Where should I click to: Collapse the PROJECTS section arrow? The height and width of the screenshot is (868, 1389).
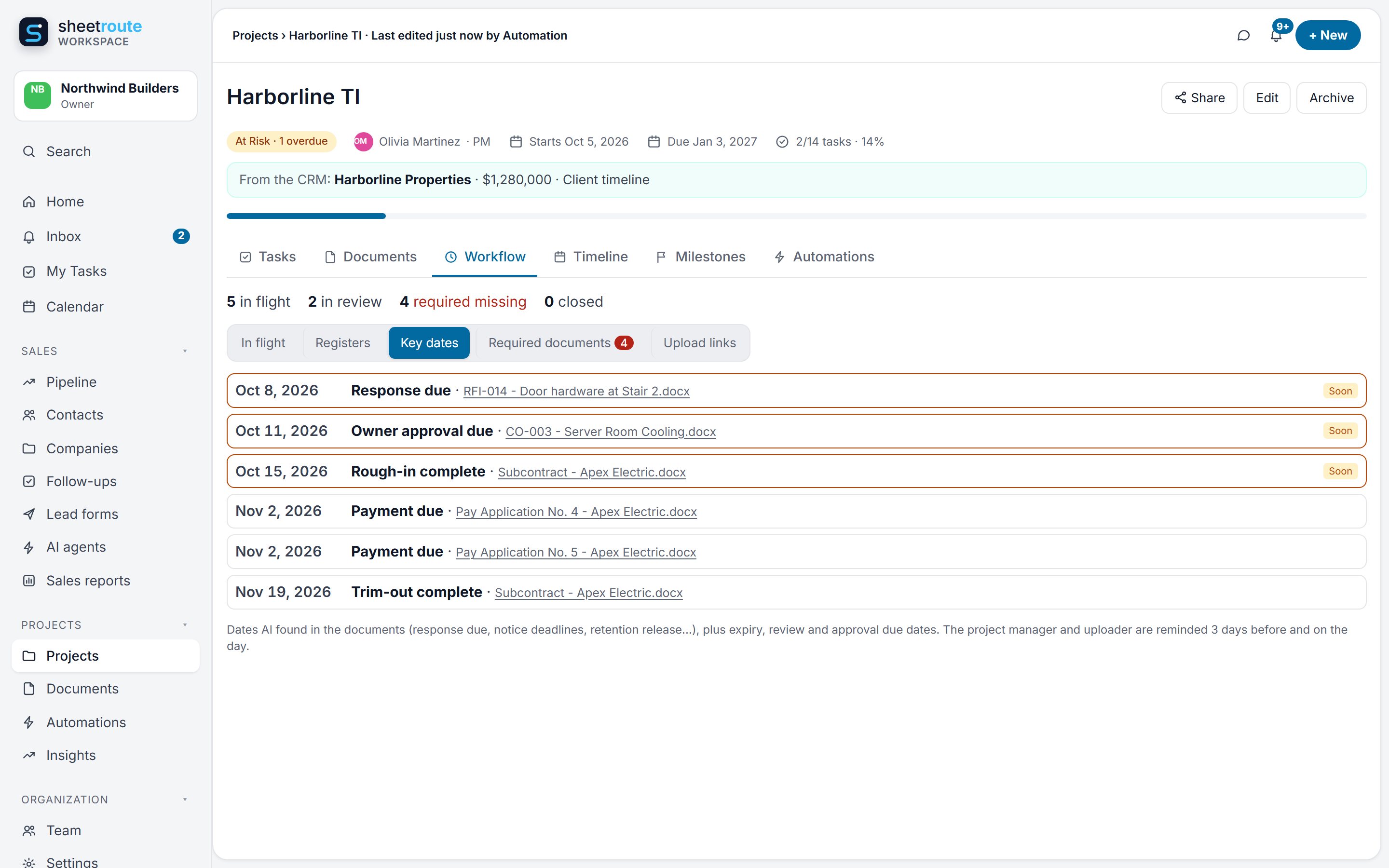pyautogui.click(x=185, y=624)
